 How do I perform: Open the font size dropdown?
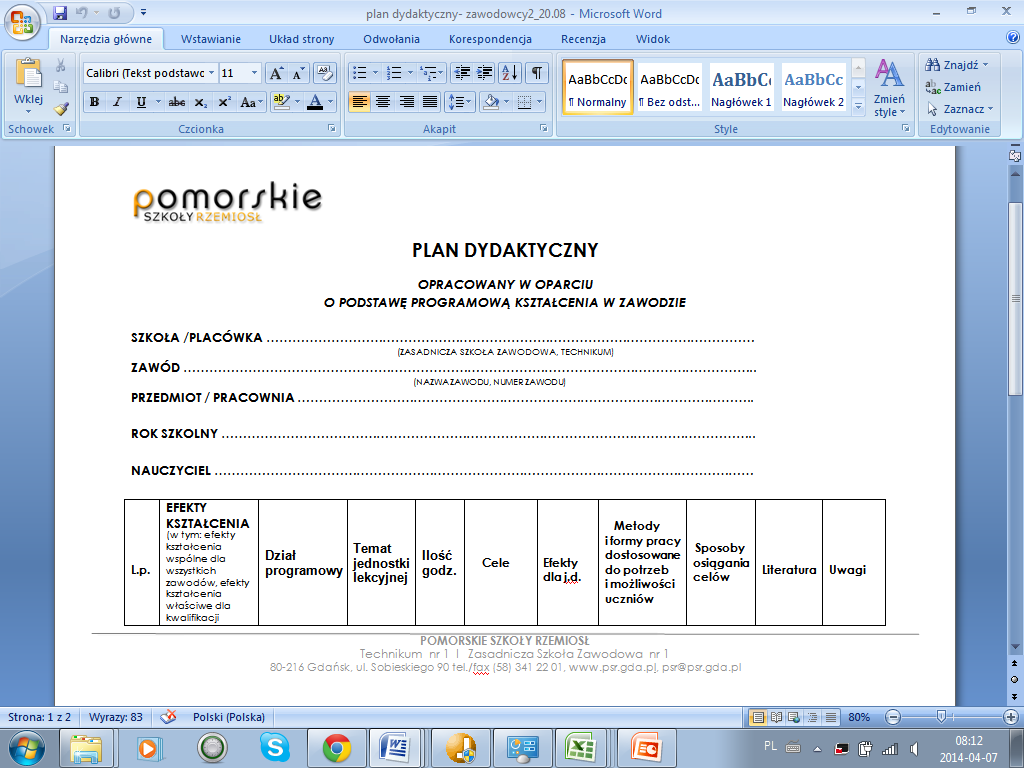[x=254, y=73]
